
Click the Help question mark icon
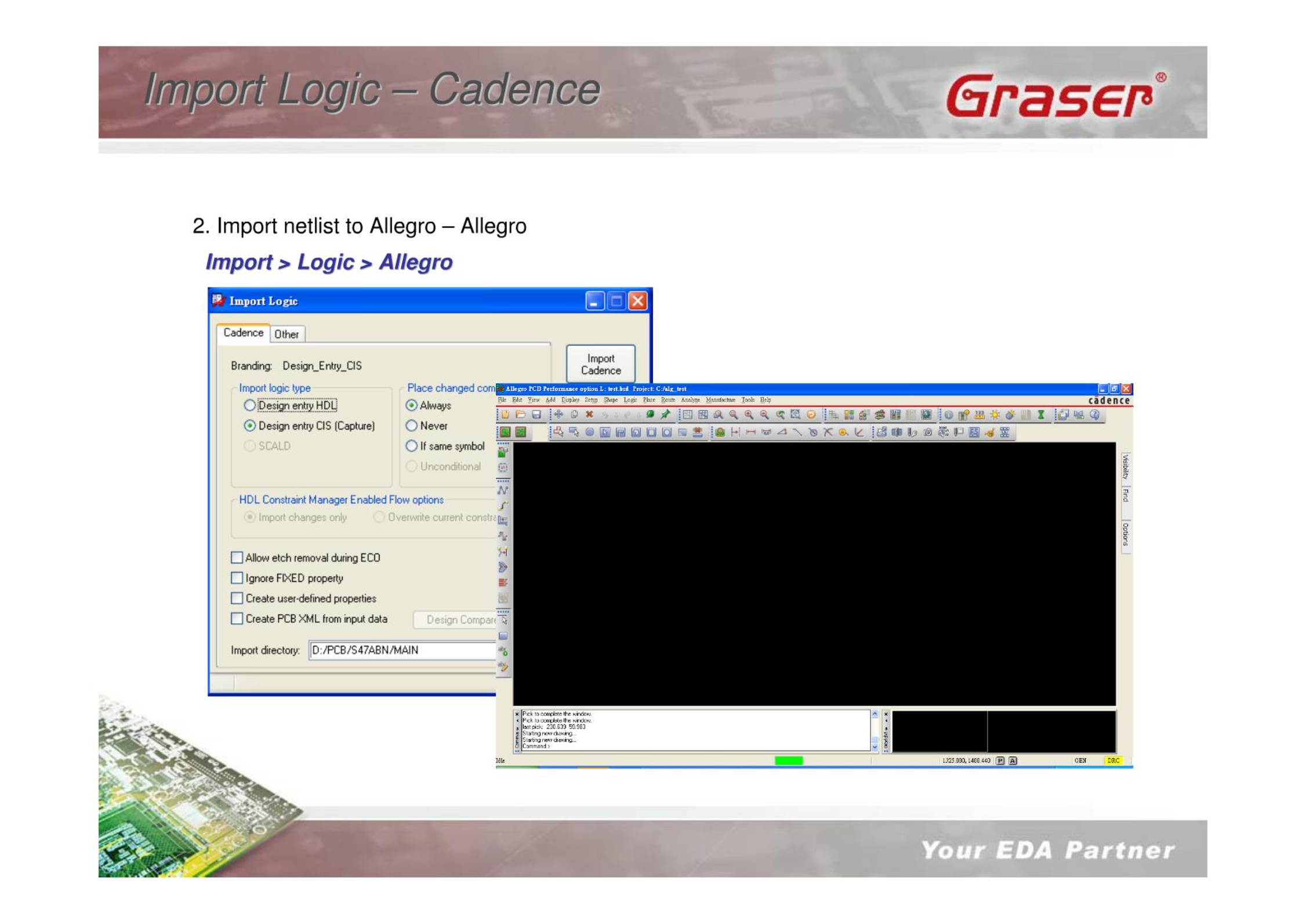pos(1094,415)
